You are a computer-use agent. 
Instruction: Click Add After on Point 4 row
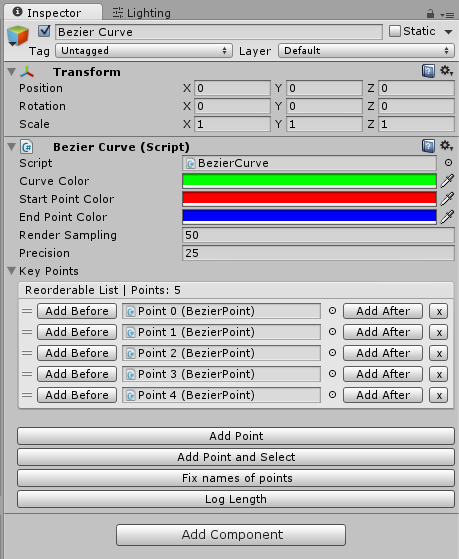(x=383, y=395)
